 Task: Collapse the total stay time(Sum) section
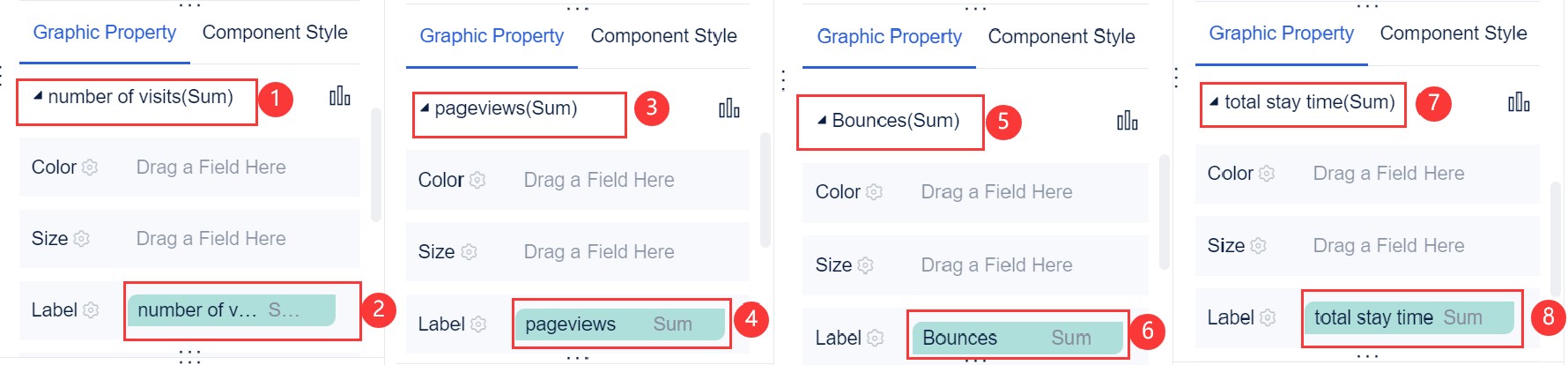point(1214,102)
